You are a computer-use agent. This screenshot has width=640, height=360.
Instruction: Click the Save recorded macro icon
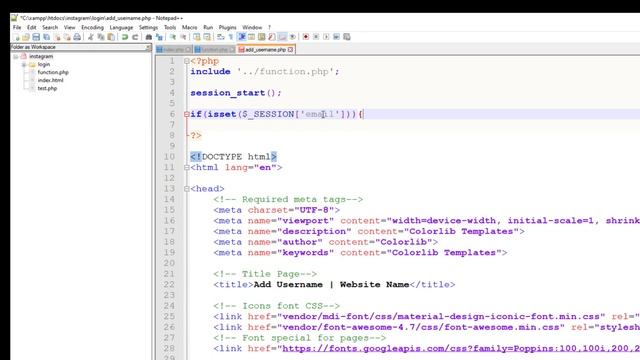click(347, 37)
